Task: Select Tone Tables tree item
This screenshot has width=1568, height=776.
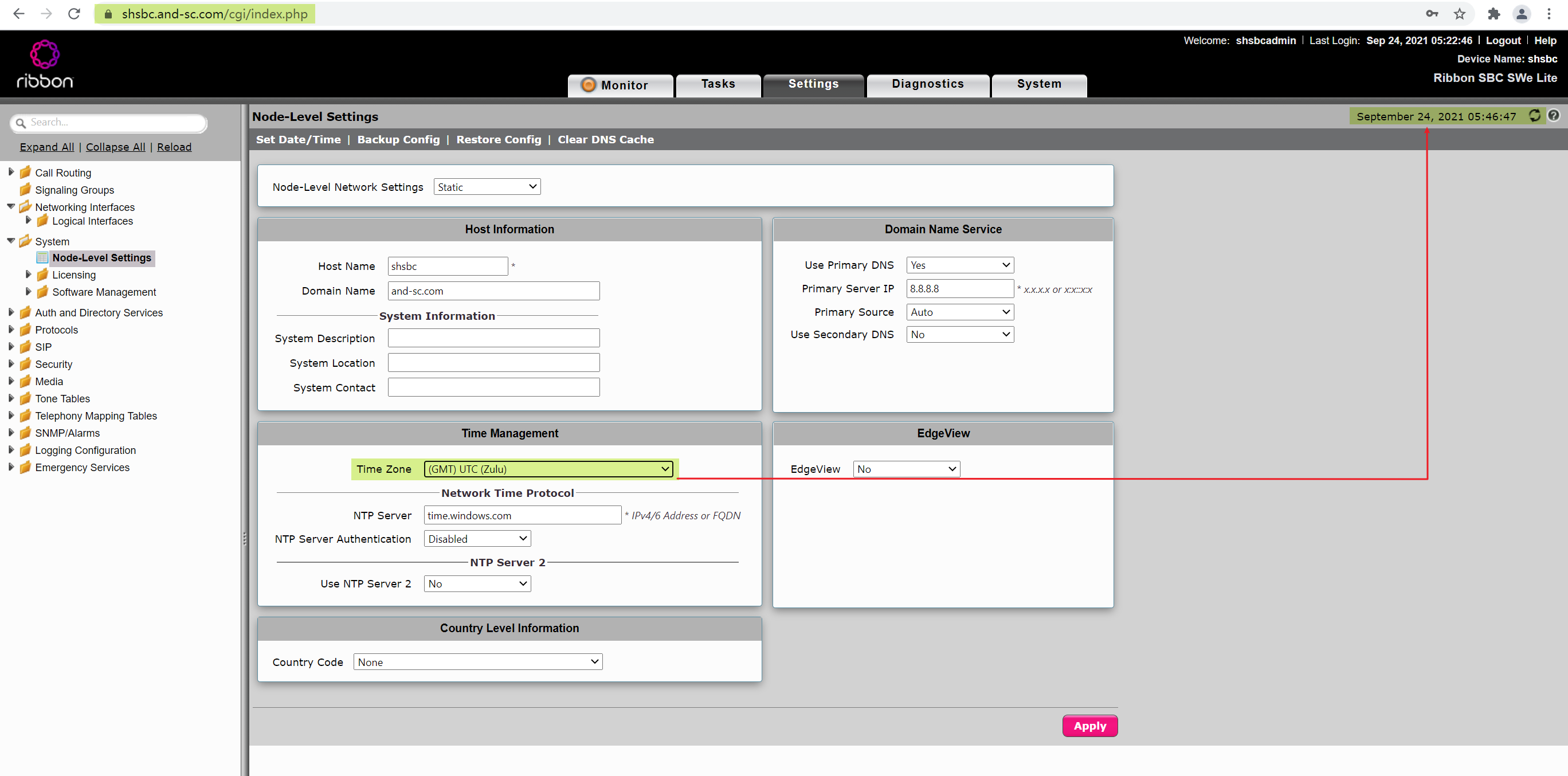Action: pos(62,399)
